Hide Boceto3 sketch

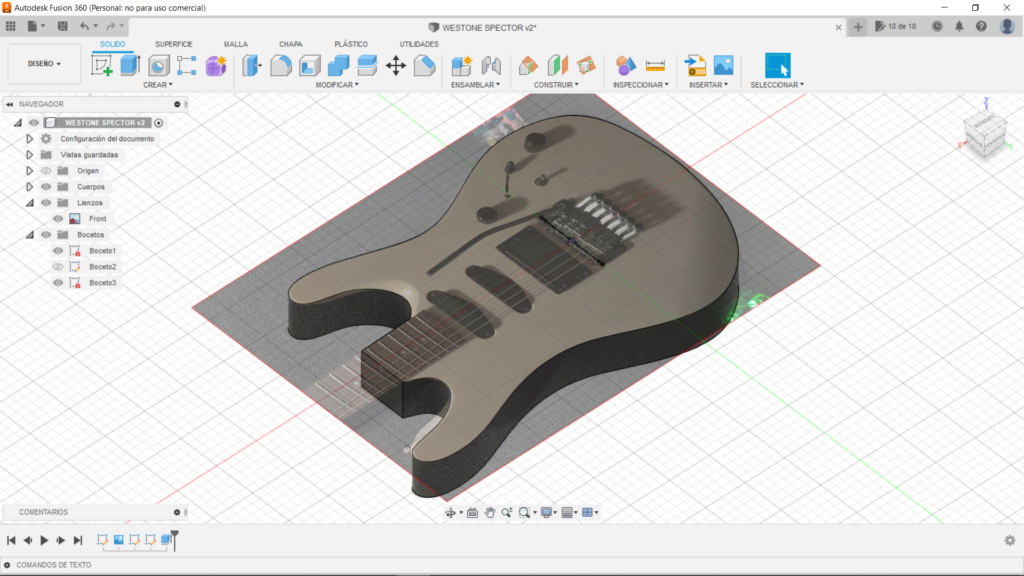pyautogui.click(x=58, y=283)
